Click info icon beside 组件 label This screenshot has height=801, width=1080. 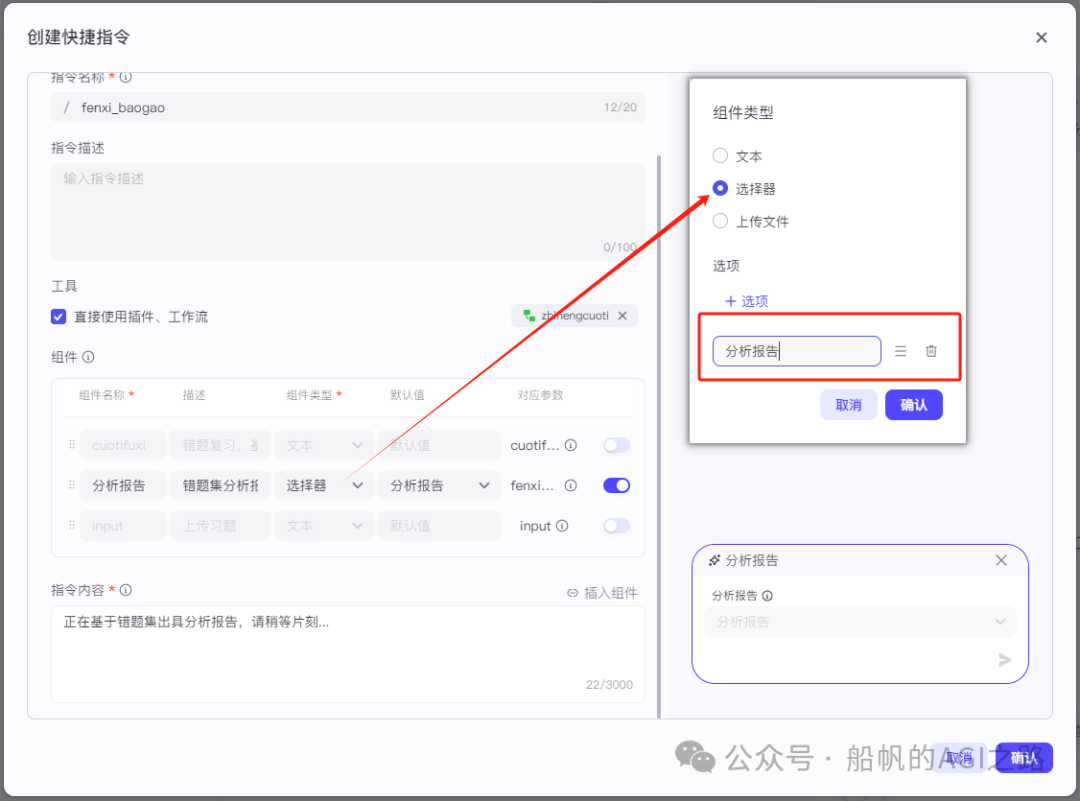88,357
